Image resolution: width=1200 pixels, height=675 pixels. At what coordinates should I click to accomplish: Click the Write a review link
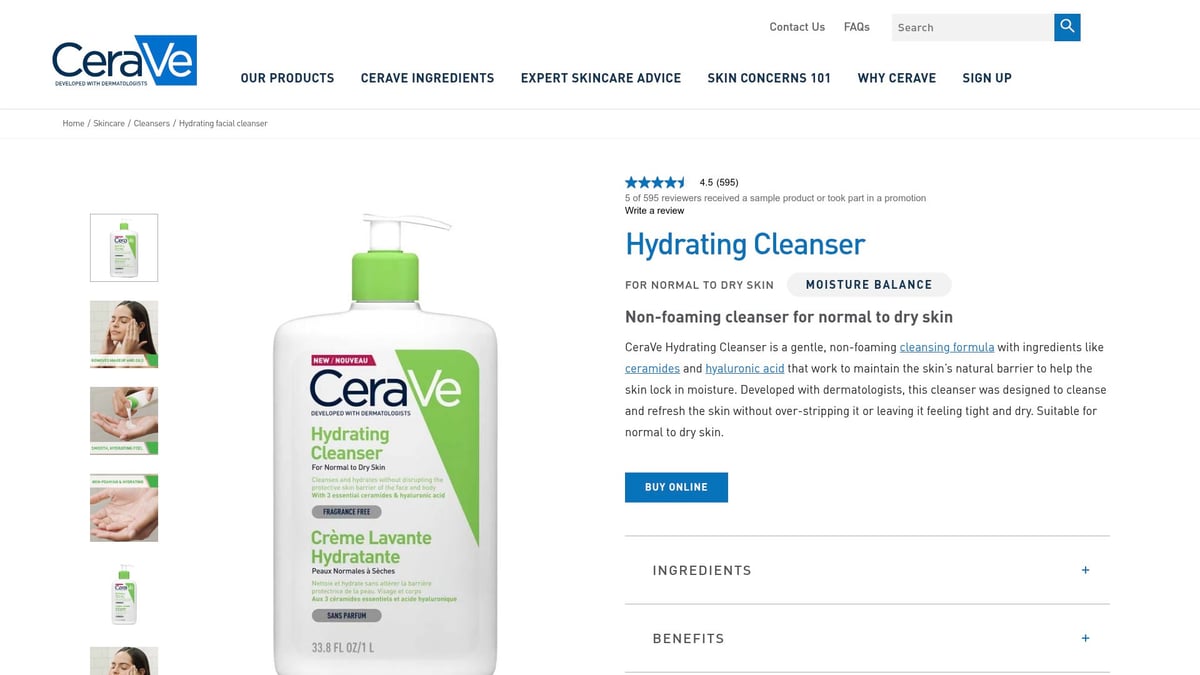click(654, 210)
